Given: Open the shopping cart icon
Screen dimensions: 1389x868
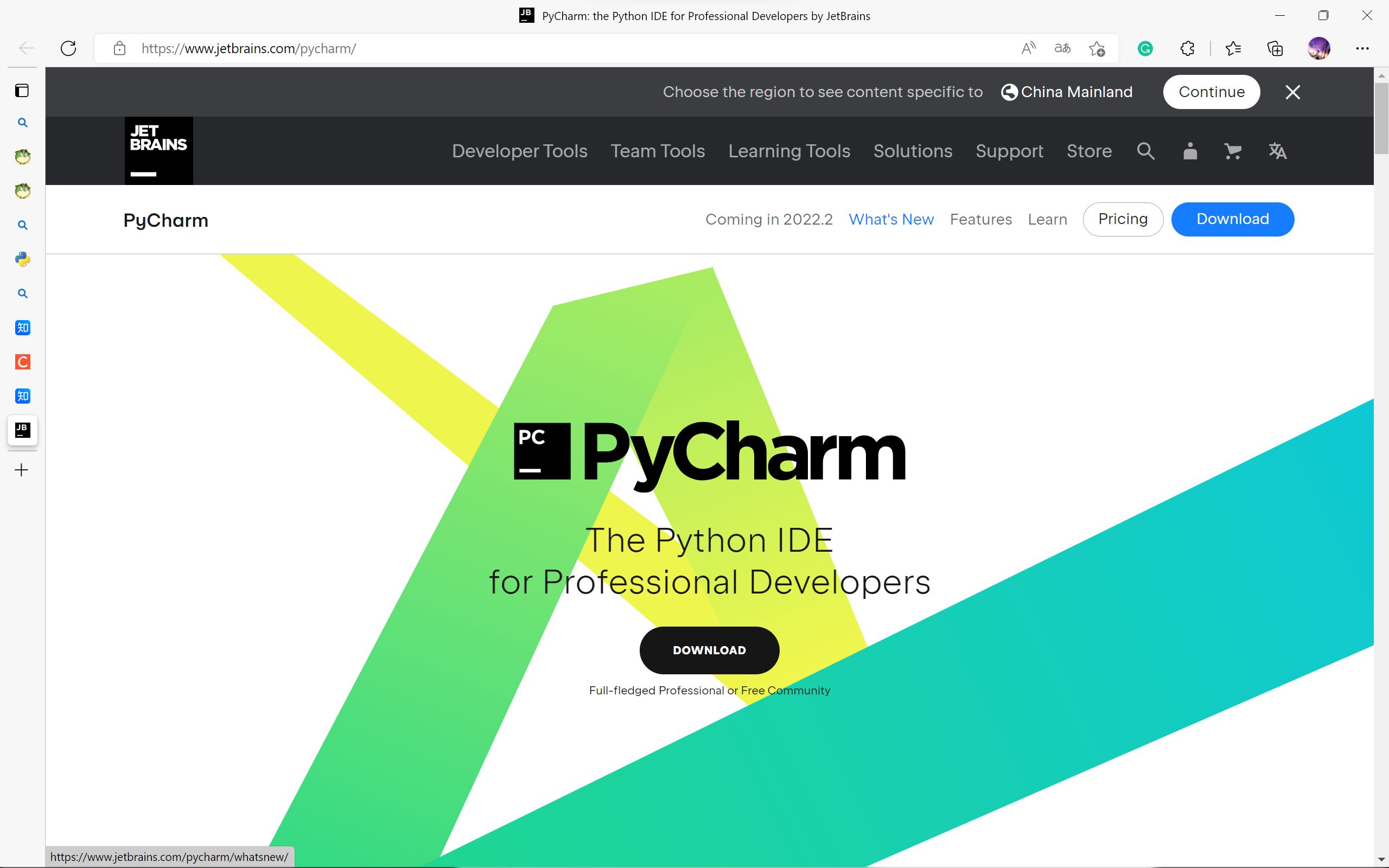Looking at the screenshot, I should (1232, 151).
